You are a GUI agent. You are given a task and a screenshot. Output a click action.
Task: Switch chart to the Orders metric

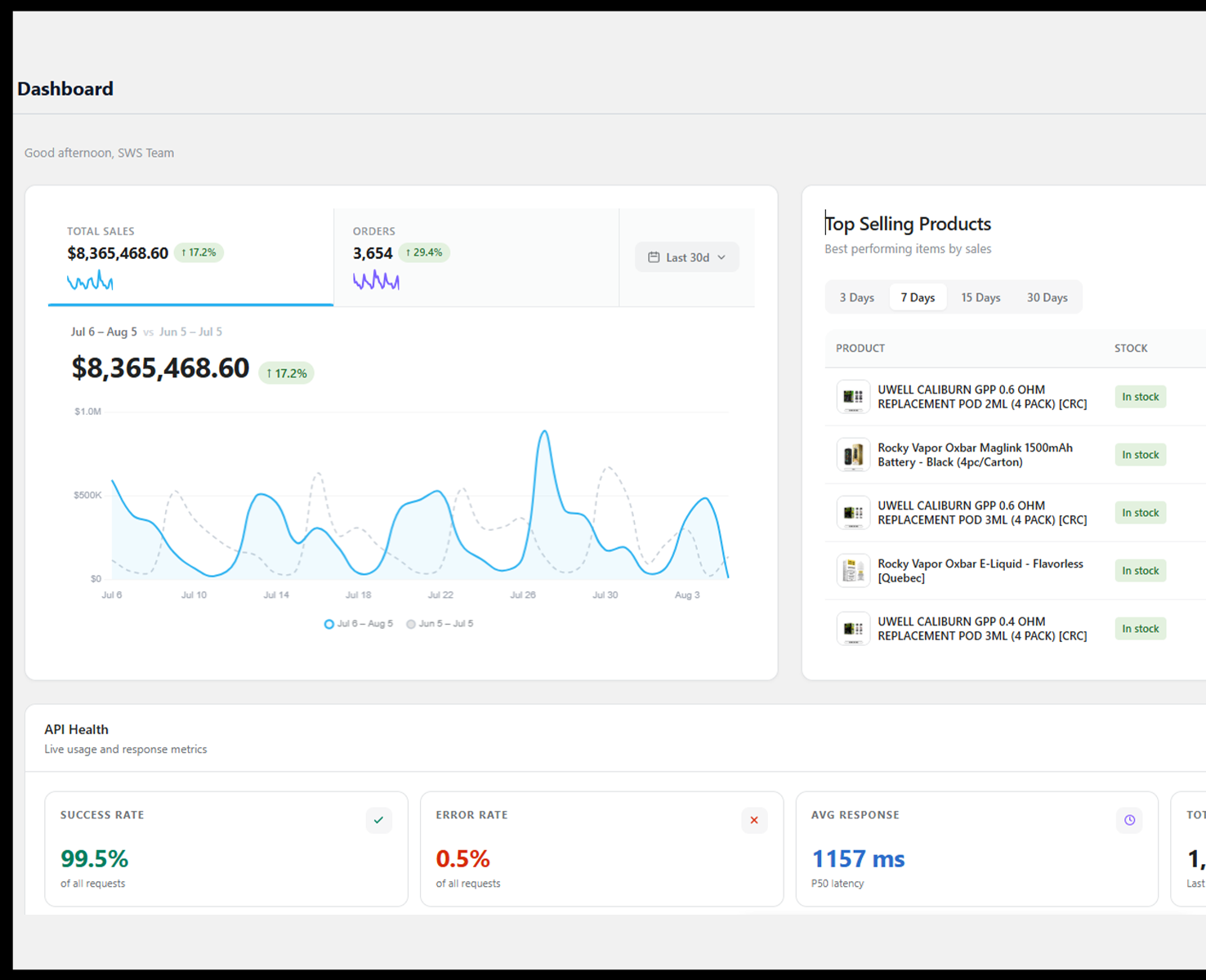[x=476, y=257]
